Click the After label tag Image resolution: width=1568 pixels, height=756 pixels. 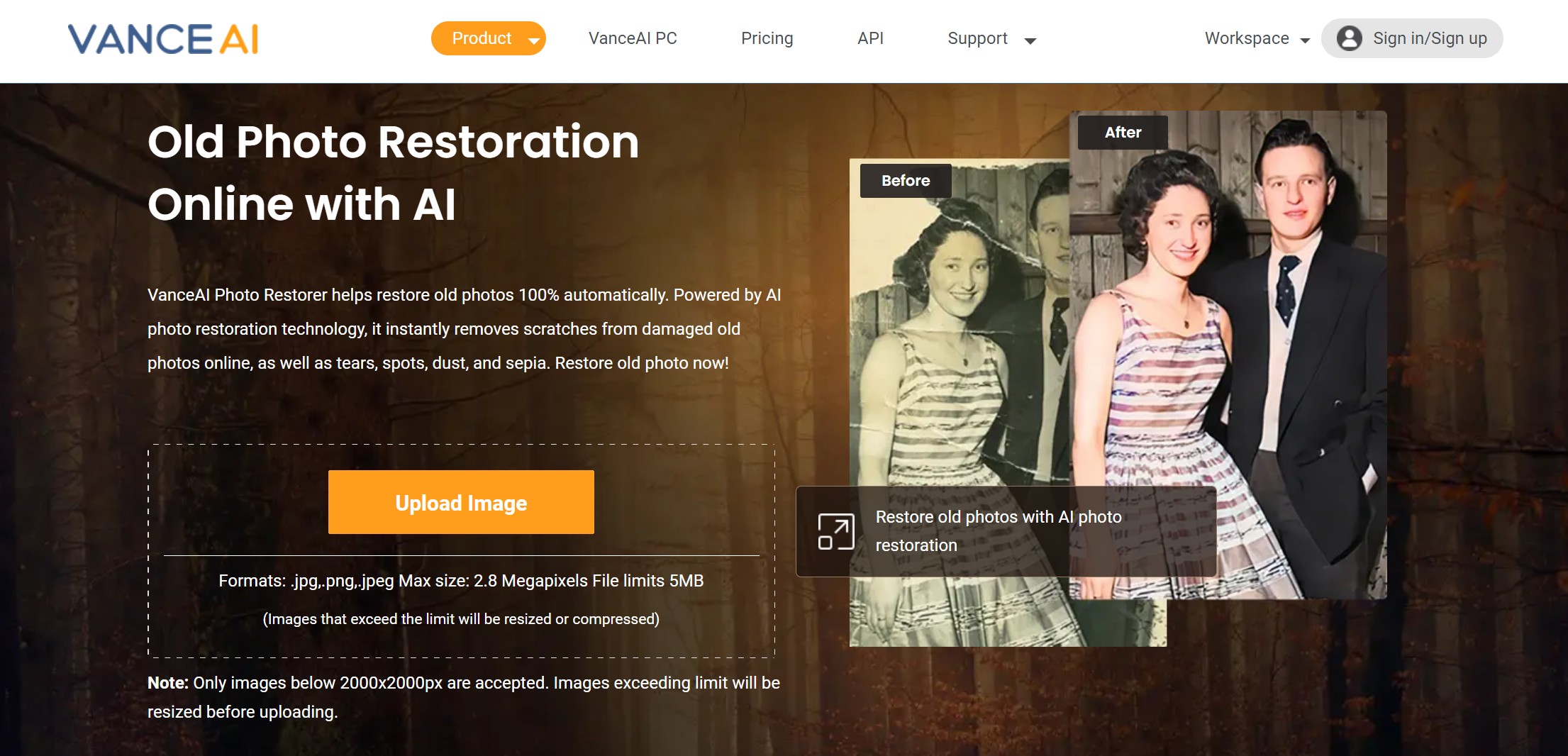click(1123, 133)
